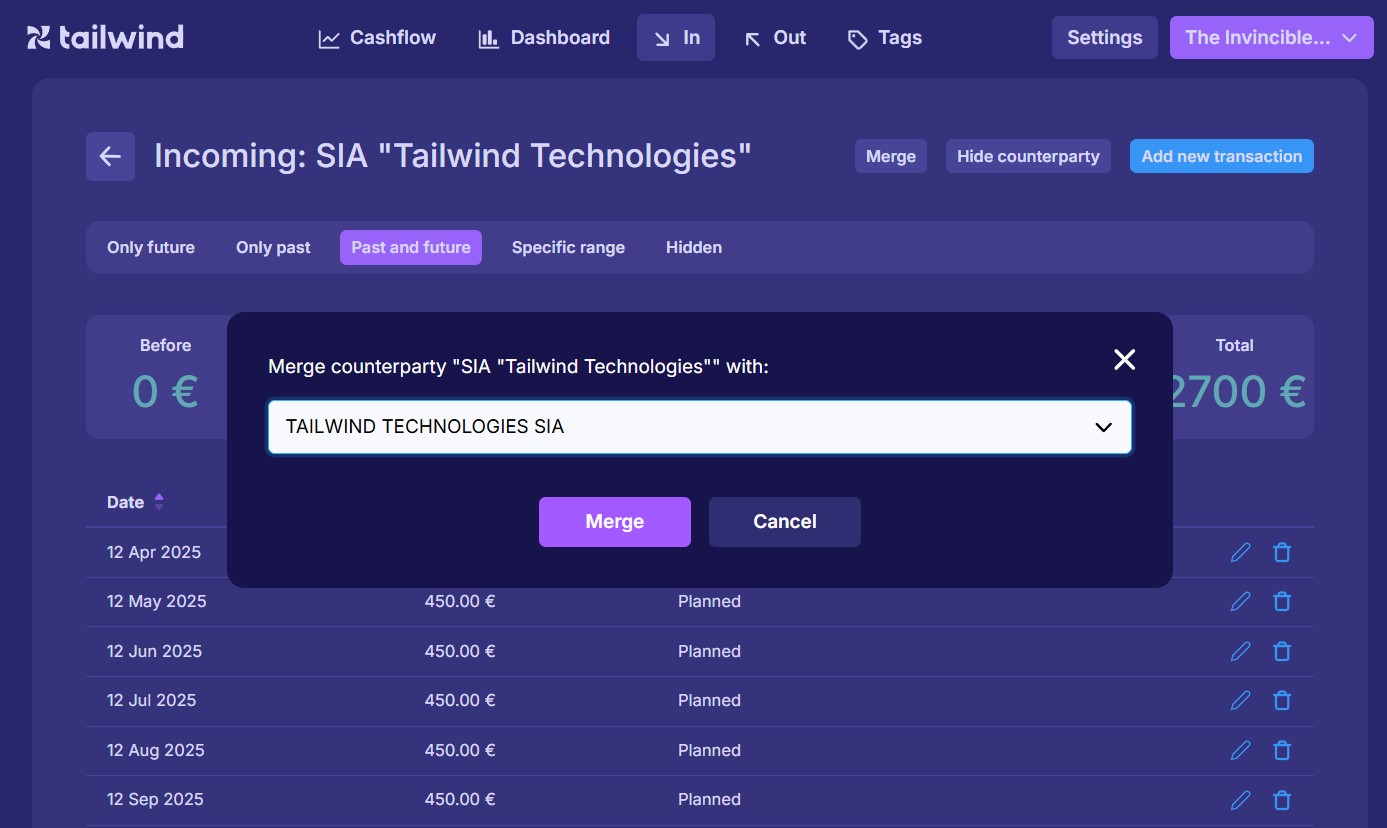
Task: Click the tailwind logo
Action: (105, 38)
